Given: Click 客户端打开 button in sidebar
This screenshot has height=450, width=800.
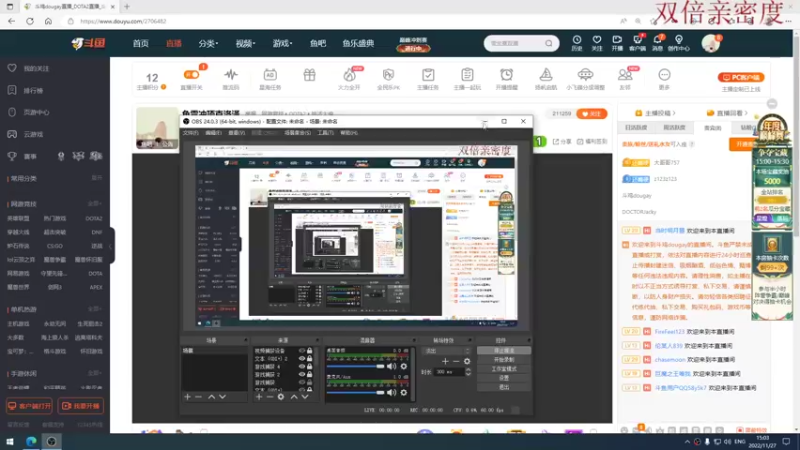Looking at the screenshot, I should click(30, 406).
